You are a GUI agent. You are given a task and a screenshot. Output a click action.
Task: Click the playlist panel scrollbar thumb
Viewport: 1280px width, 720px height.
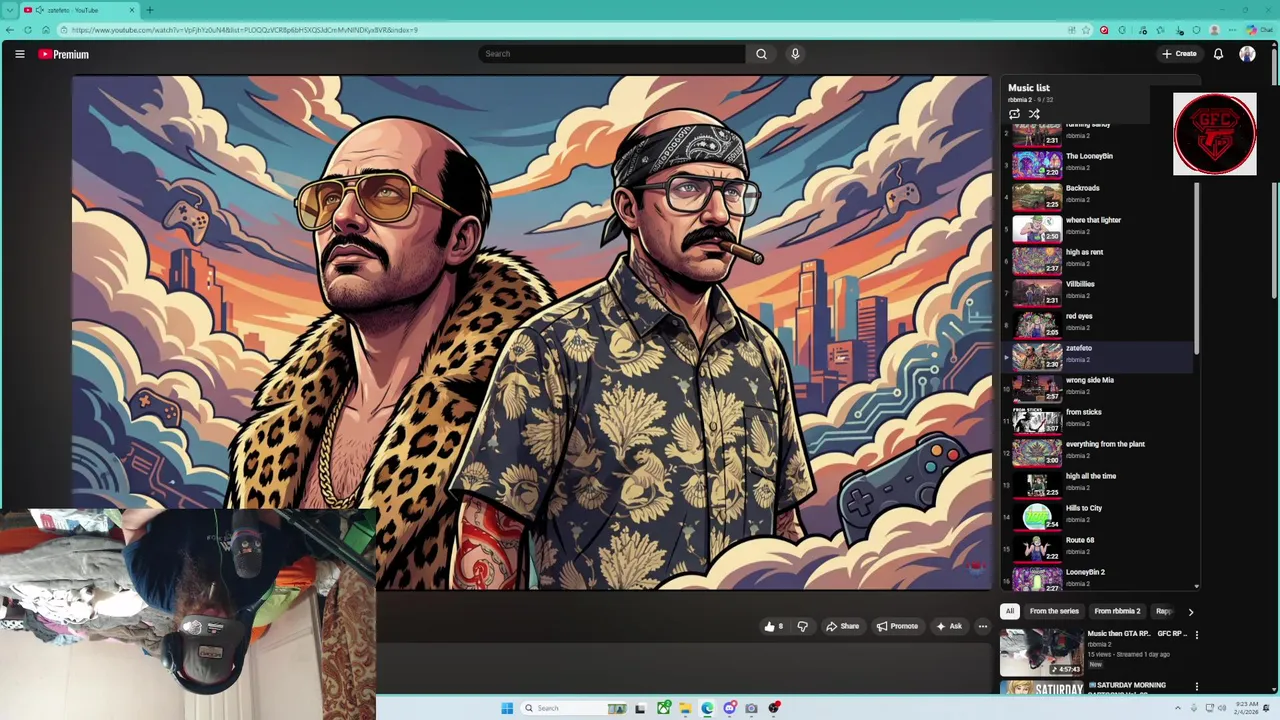(1196, 268)
